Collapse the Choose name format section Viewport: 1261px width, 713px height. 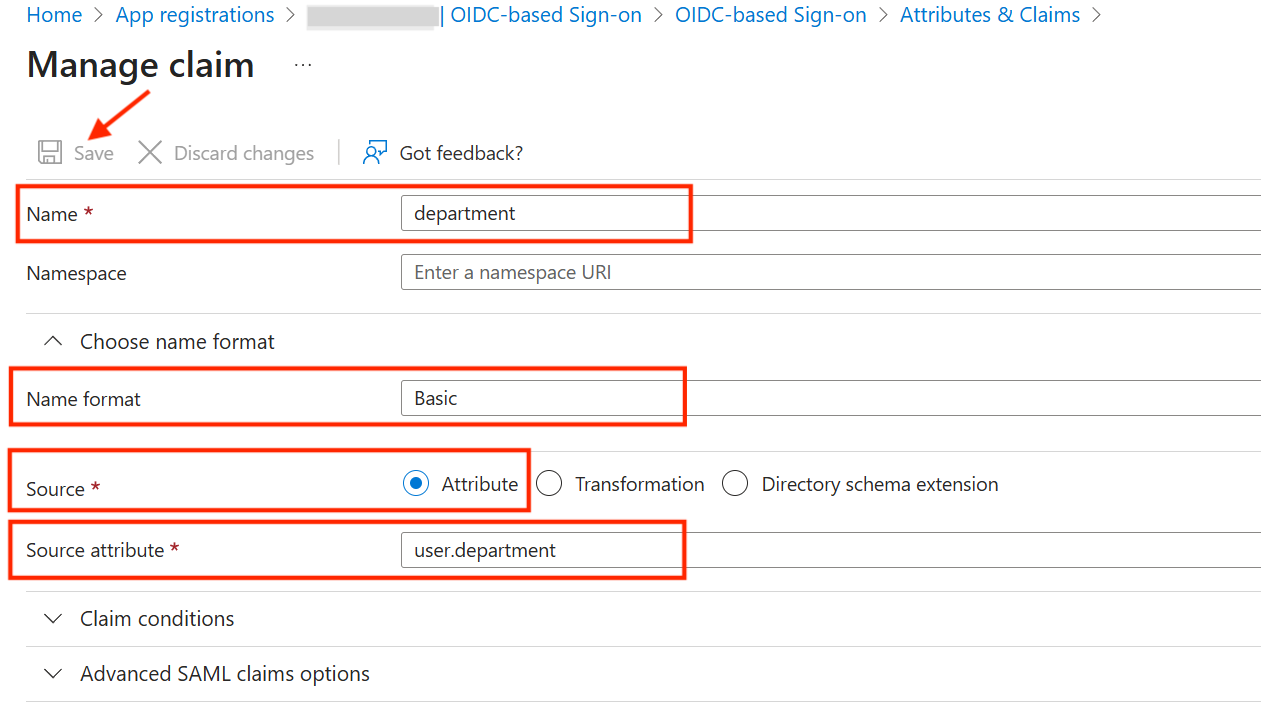tap(54, 342)
